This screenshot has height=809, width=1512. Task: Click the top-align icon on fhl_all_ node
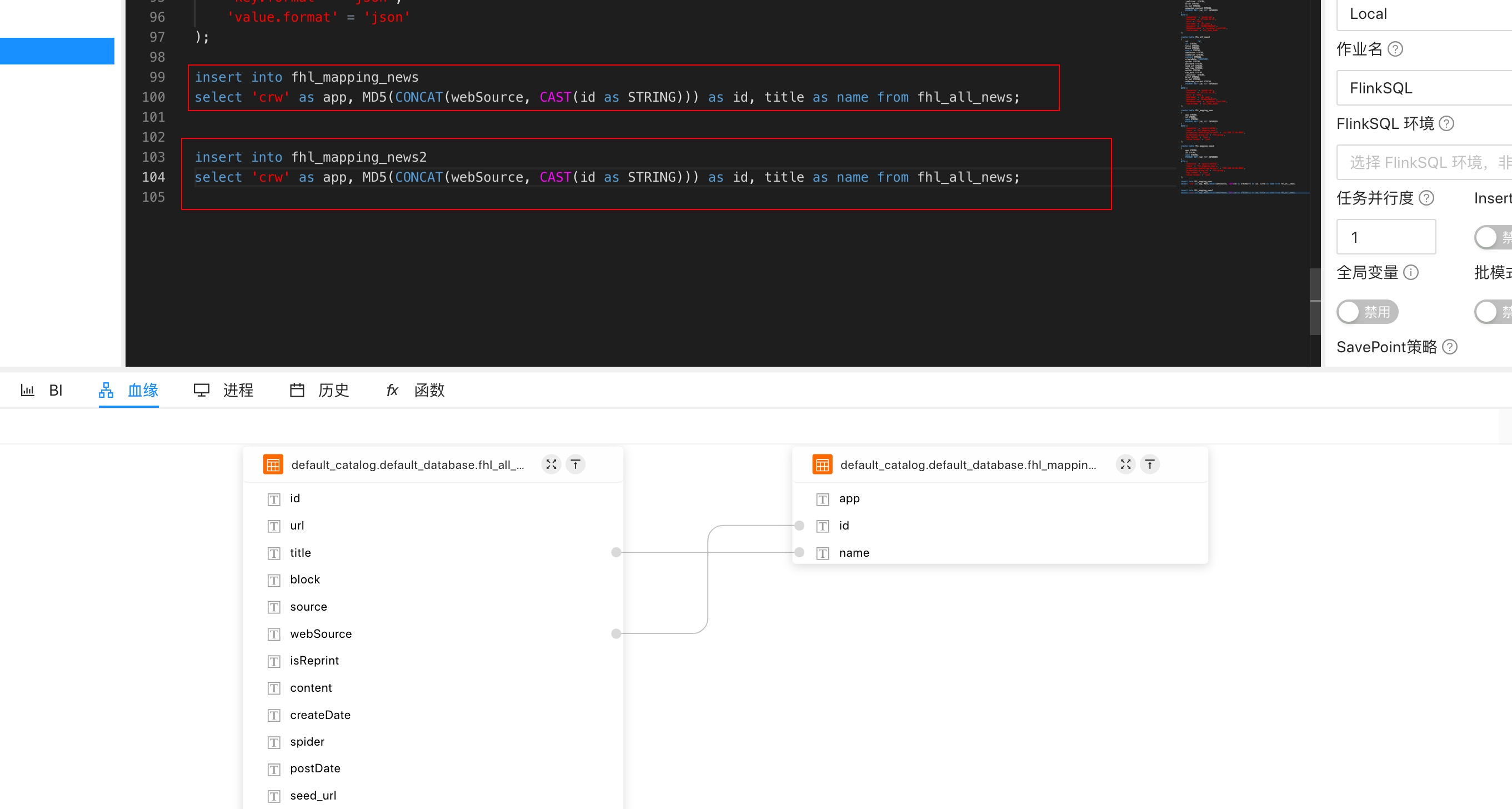pyautogui.click(x=575, y=465)
